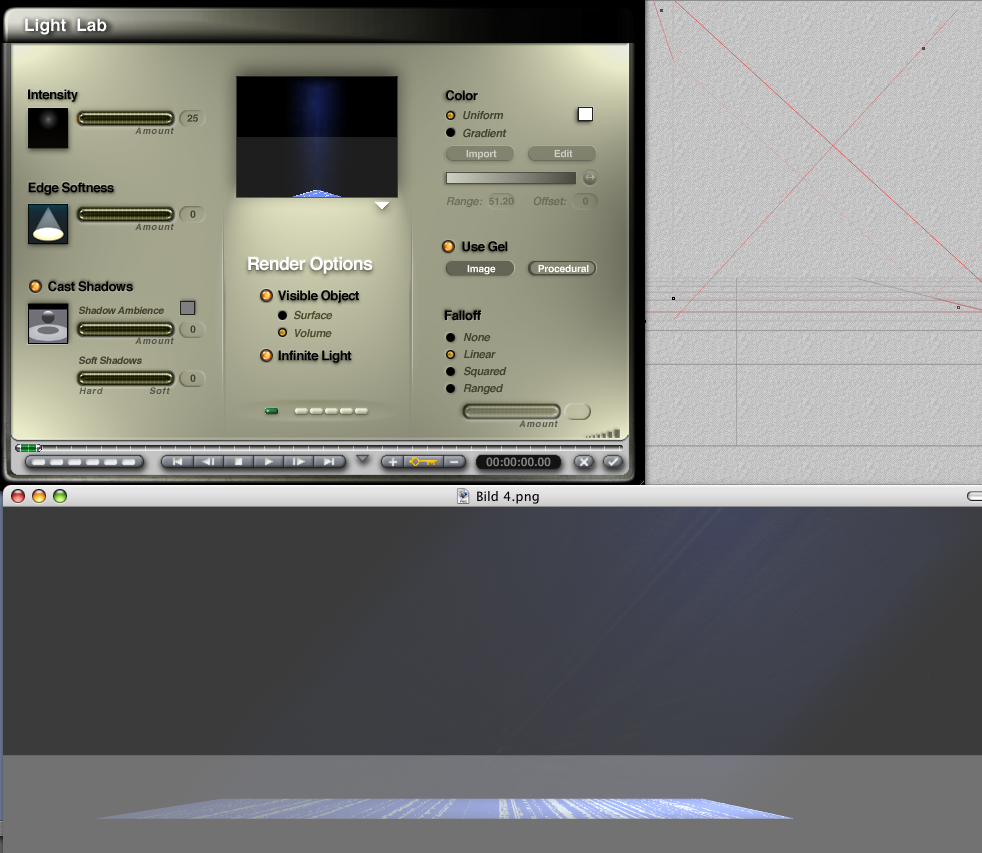Click the Cast Shadows sphere thumbnail

[x=48, y=323]
